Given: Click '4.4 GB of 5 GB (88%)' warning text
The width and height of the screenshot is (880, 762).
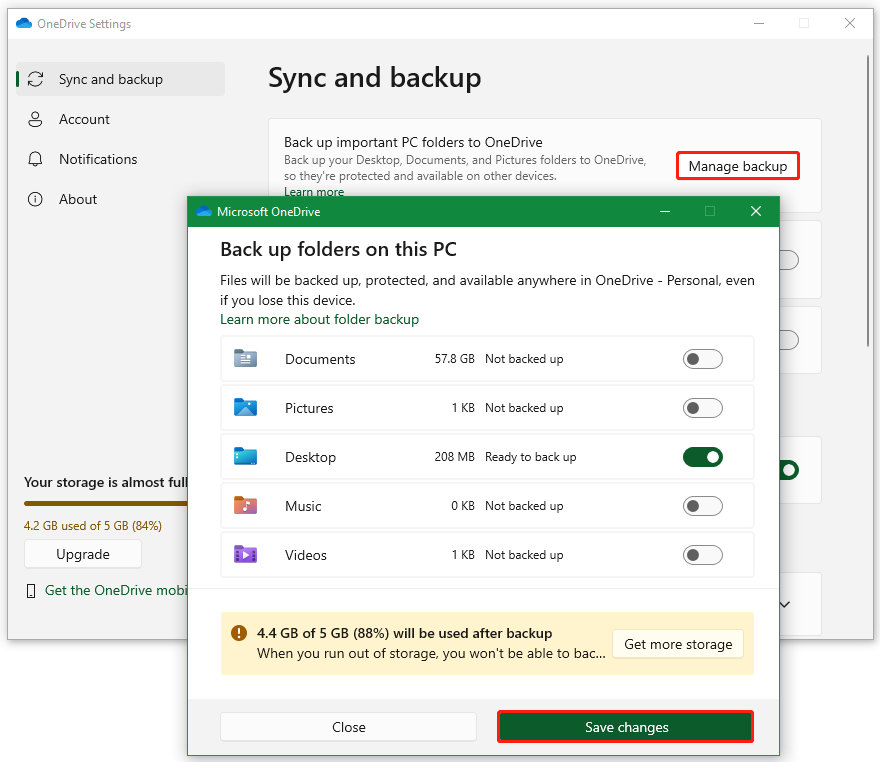Looking at the screenshot, I should coord(404,633).
